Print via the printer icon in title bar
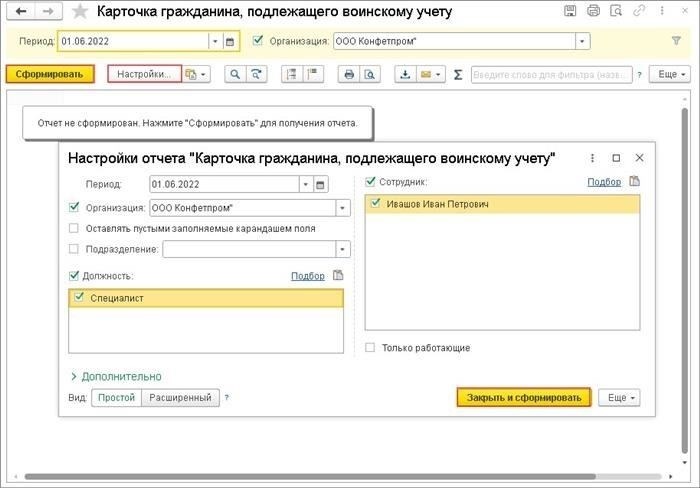The image size is (700, 488). pyautogui.click(x=593, y=10)
